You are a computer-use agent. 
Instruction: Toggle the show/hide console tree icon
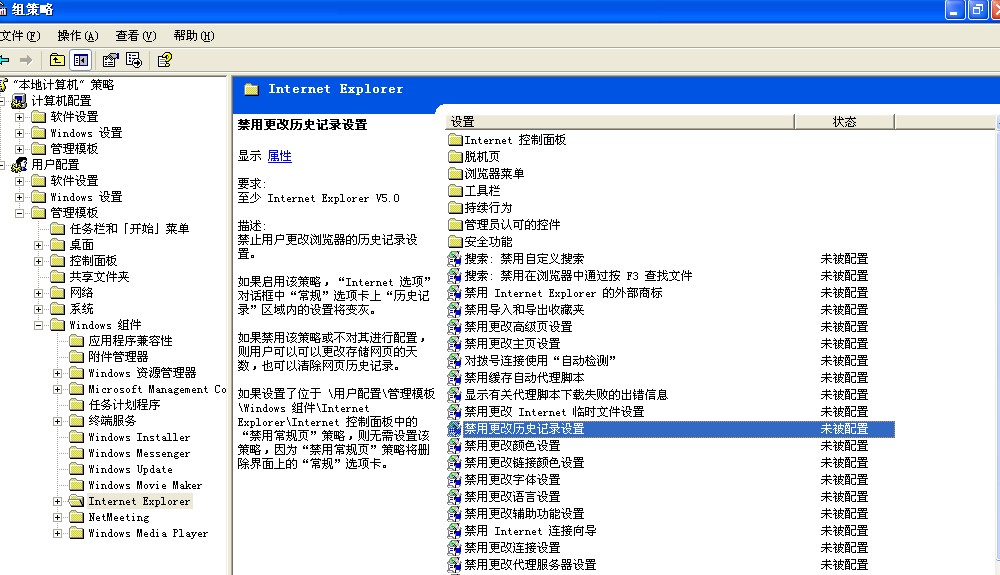point(81,60)
